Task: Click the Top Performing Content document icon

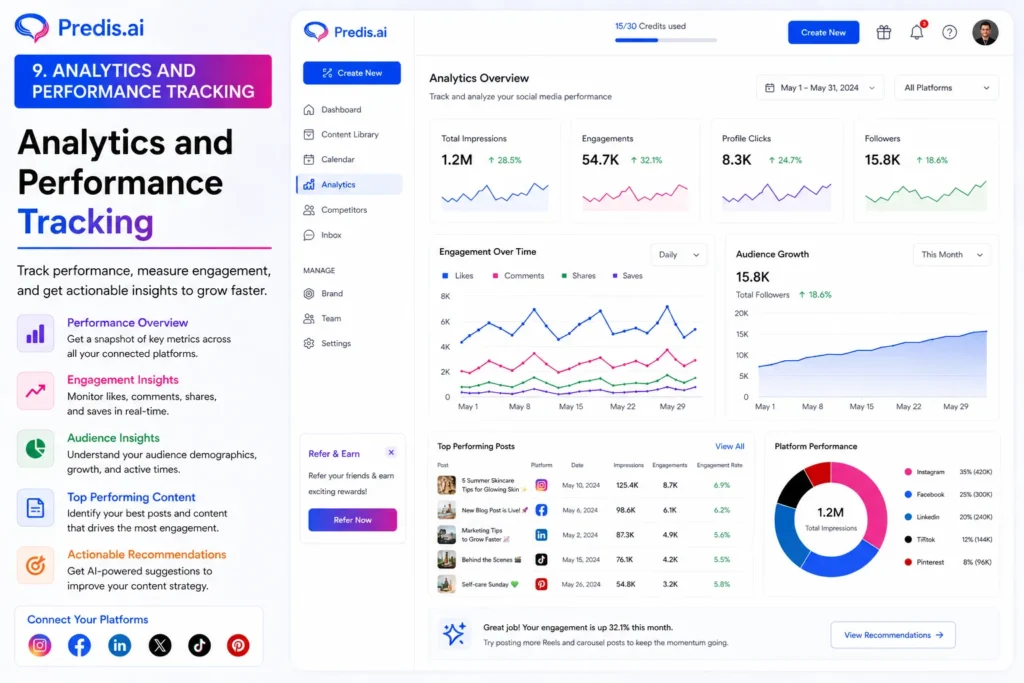Action: tap(35, 507)
